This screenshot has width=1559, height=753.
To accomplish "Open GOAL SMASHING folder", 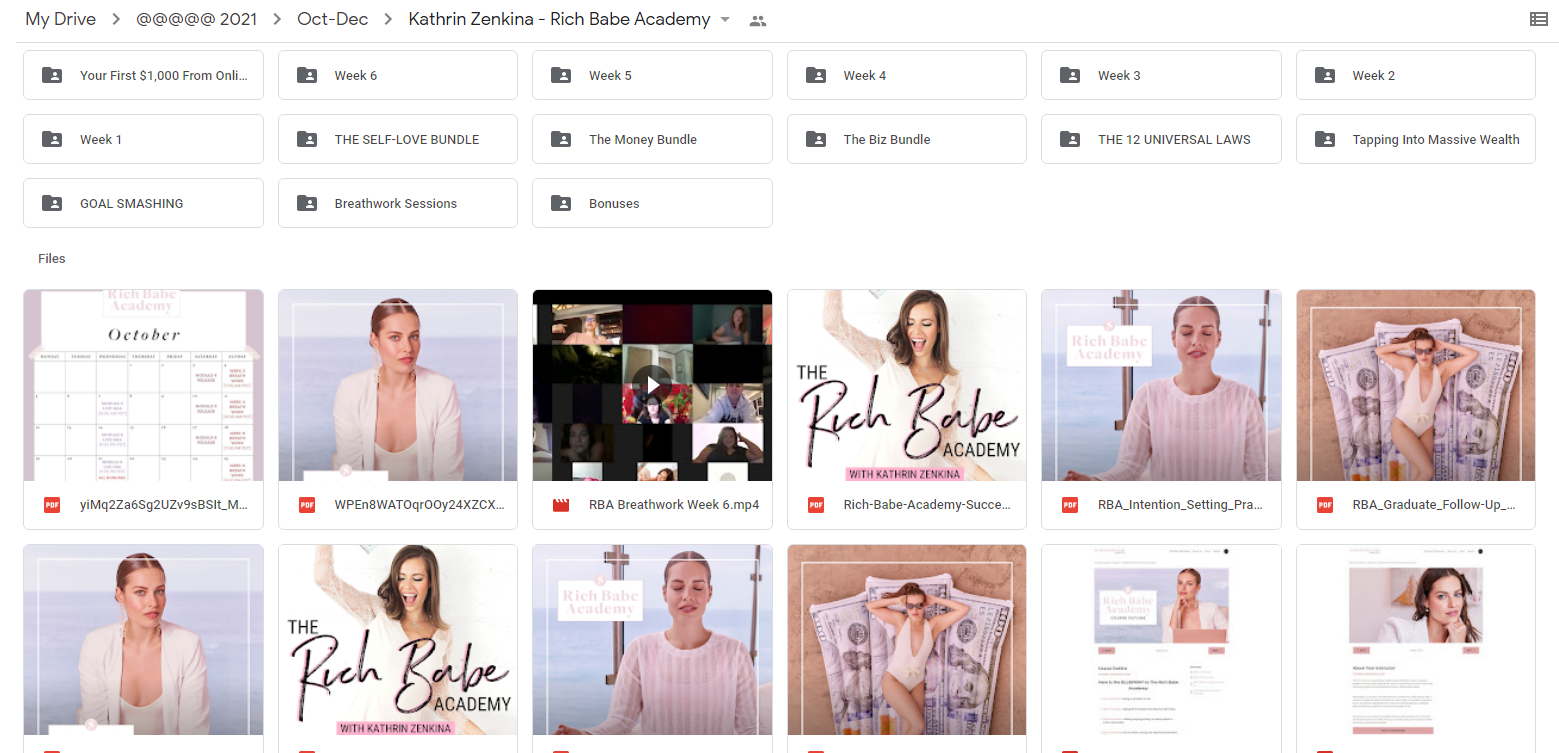I will click(x=143, y=203).
